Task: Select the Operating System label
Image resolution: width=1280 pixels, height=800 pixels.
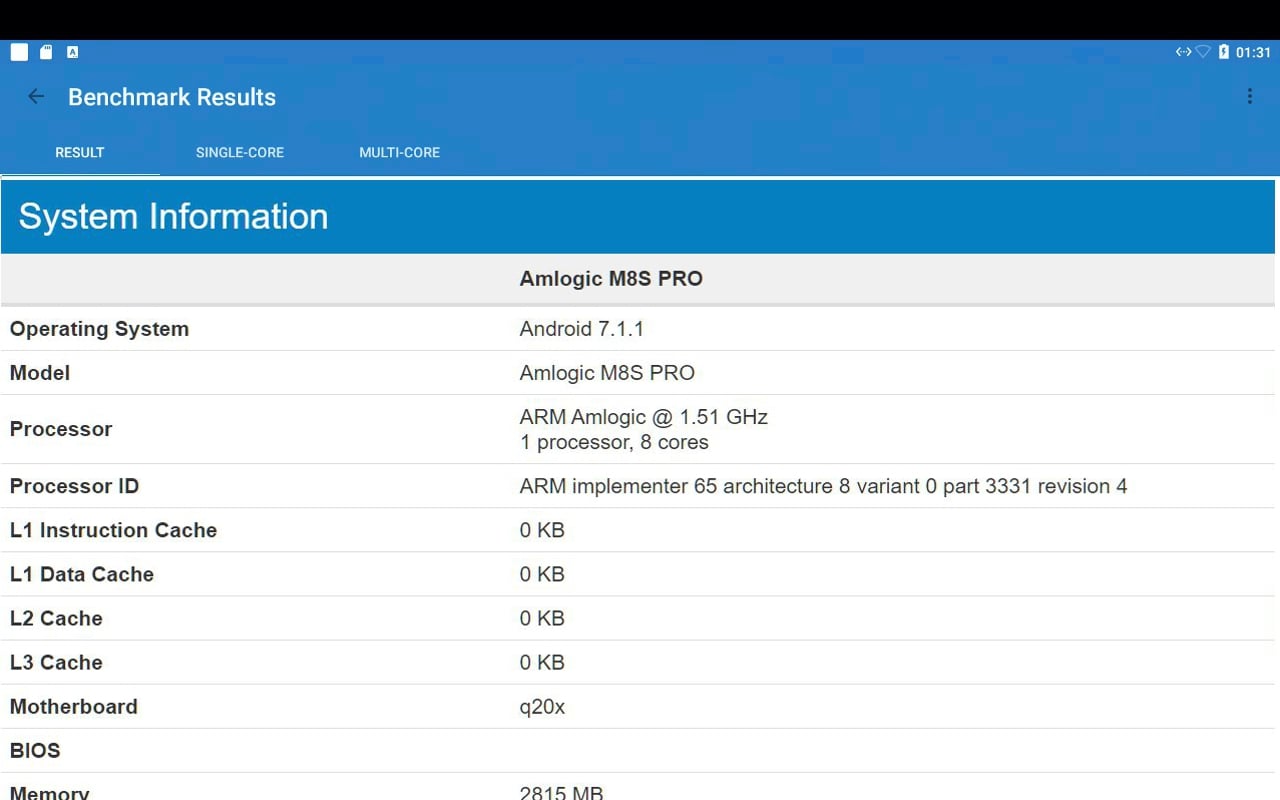Action: (x=99, y=329)
